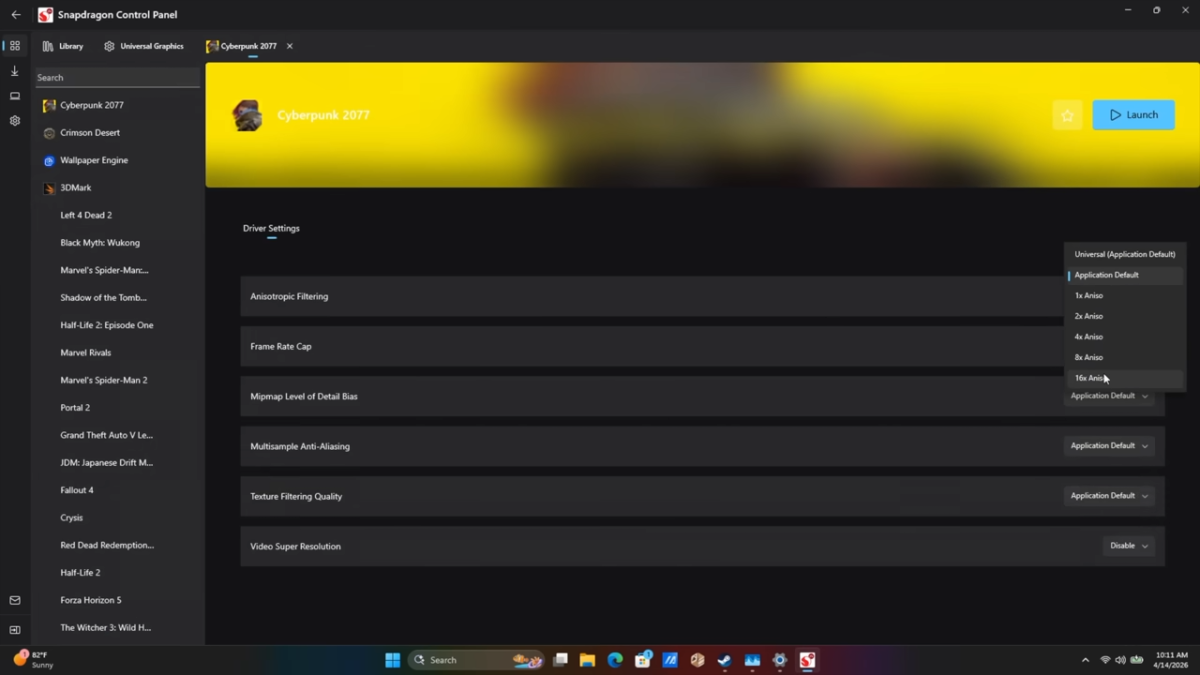1200x675 pixels.
Task: Open File Explorer from taskbar
Action: [x=588, y=660]
